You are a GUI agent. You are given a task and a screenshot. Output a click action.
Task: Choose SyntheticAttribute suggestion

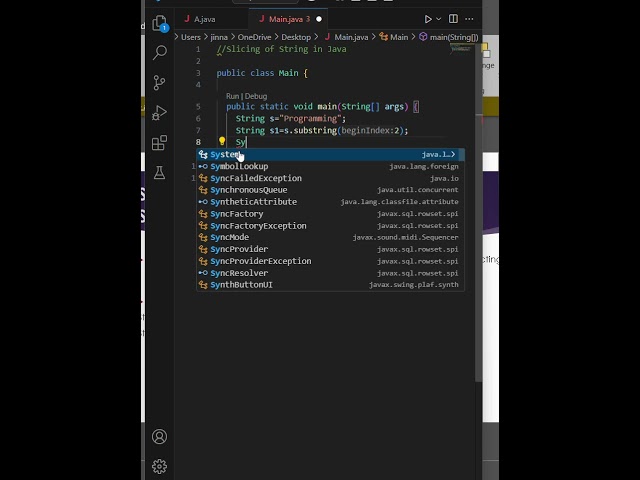coord(330,202)
